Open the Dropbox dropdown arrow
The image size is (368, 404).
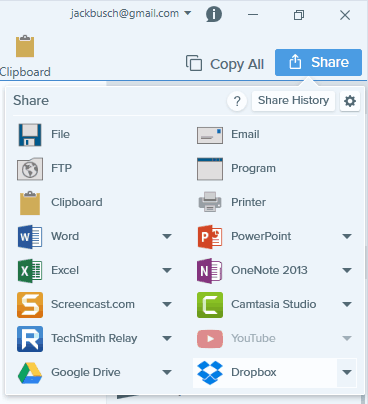pyautogui.click(x=347, y=373)
